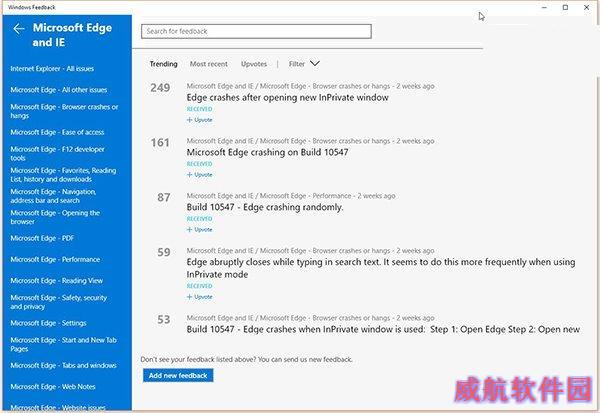This screenshot has height=413, width=600.
Task: Click the Add new feedback button
Action: click(x=178, y=375)
